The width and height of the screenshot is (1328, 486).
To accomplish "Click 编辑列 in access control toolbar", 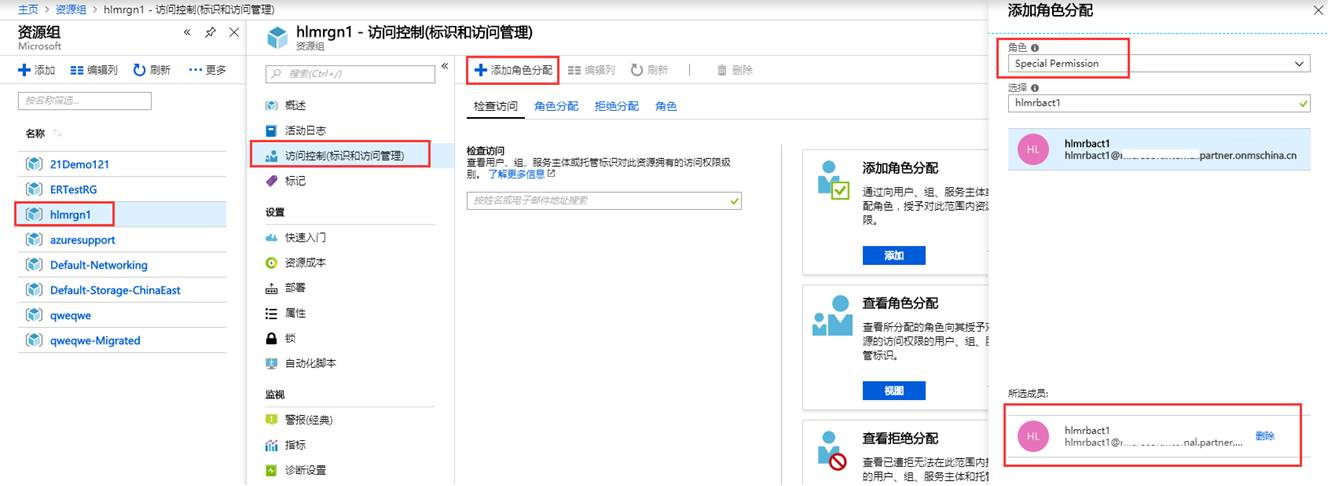I will point(590,70).
